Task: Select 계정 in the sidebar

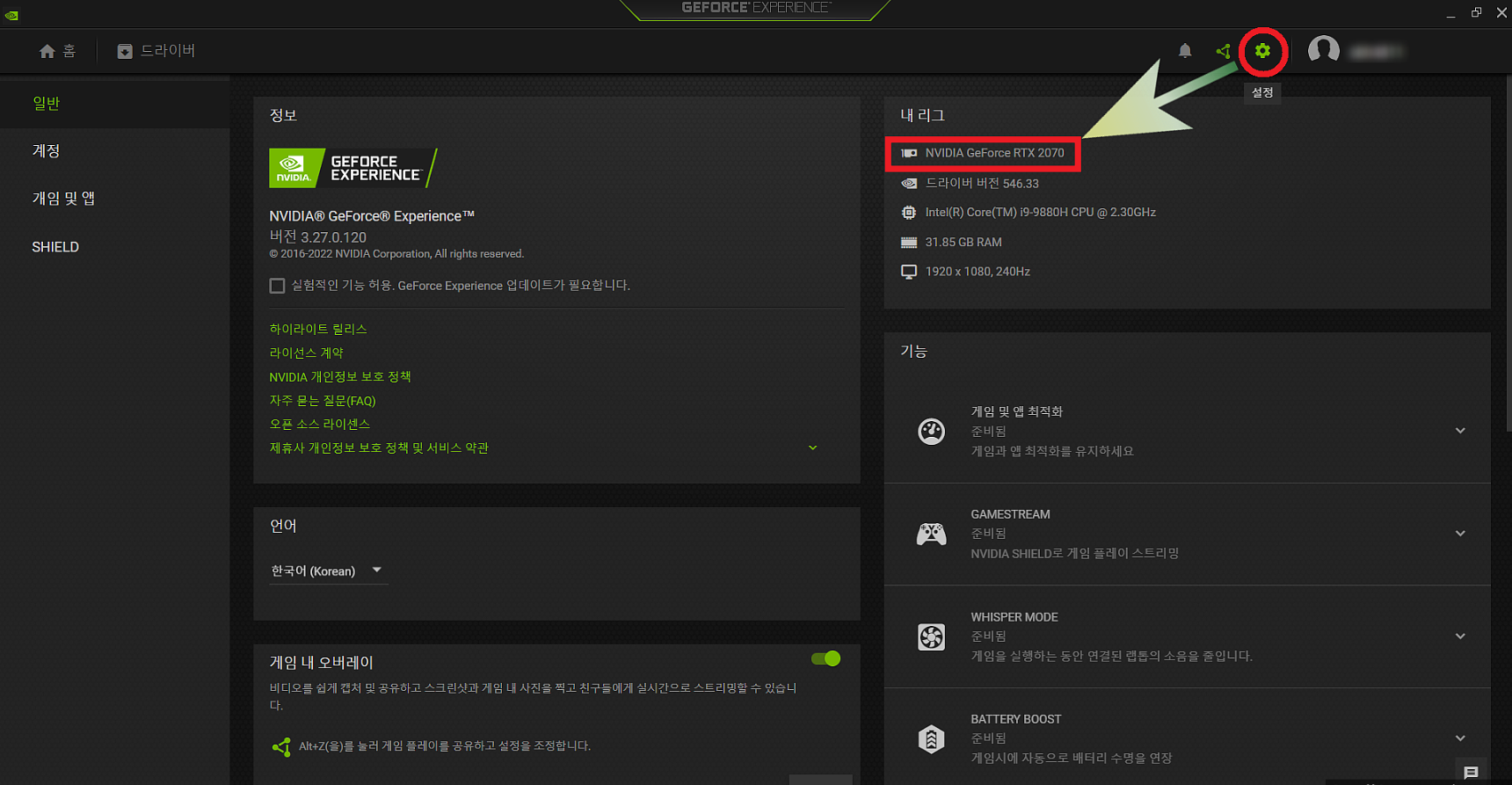Action: [47, 151]
